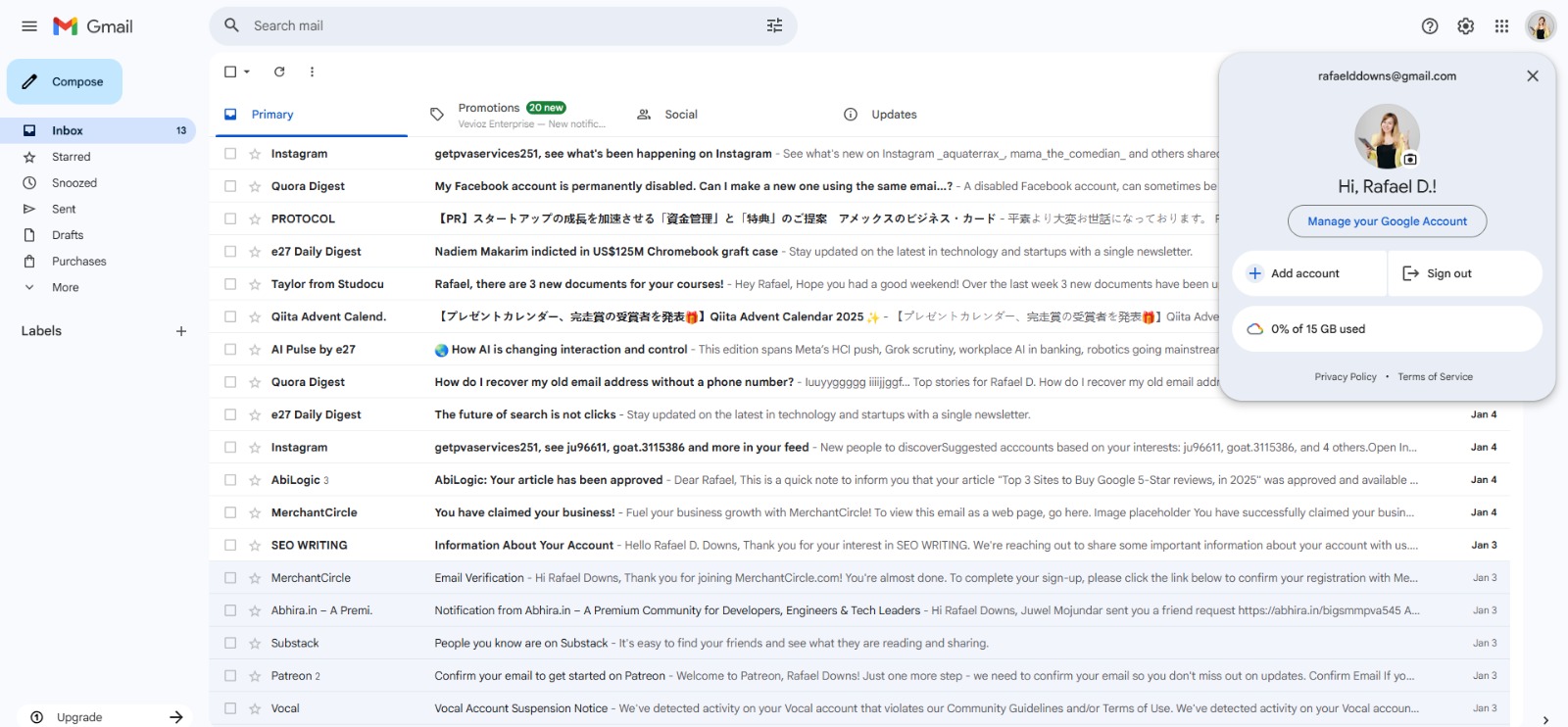Screen dimensions: 1568x727
Task: Select the PROTOCOL email checkbox
Action: pyautogui.click(x=230, y=218)
